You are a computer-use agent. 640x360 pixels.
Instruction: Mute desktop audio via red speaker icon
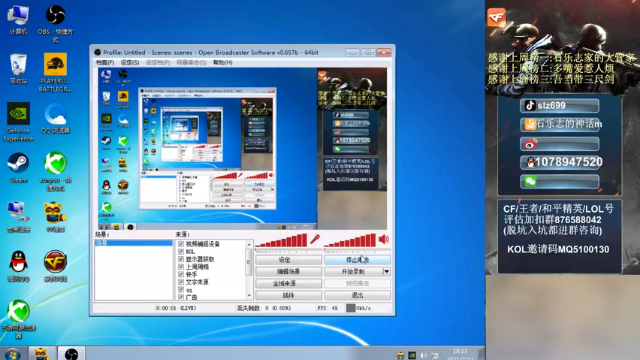(384, 240)
